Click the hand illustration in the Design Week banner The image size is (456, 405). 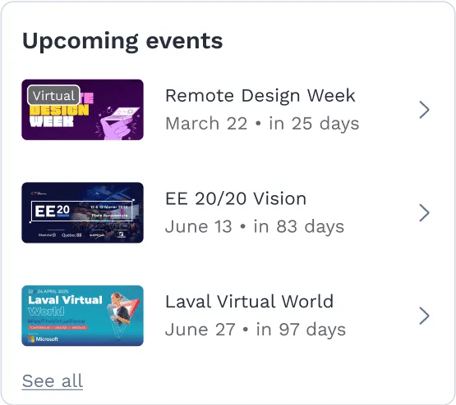pos(117,123)
